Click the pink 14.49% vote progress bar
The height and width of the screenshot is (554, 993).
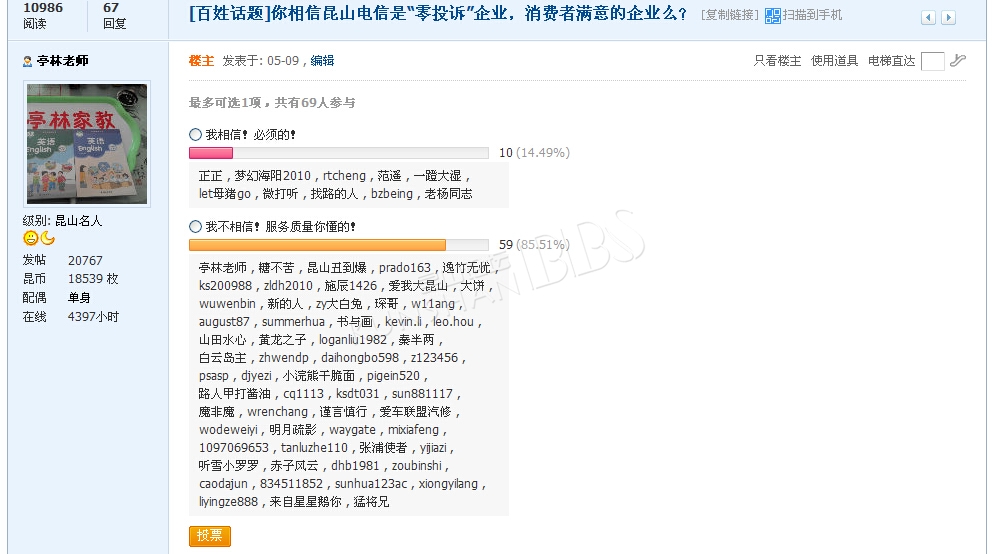(211, 153)
